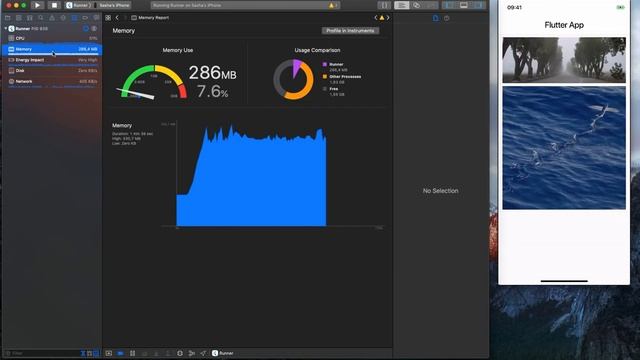
Task: Click the gray Free legend swatch
Action: (325, 89)
